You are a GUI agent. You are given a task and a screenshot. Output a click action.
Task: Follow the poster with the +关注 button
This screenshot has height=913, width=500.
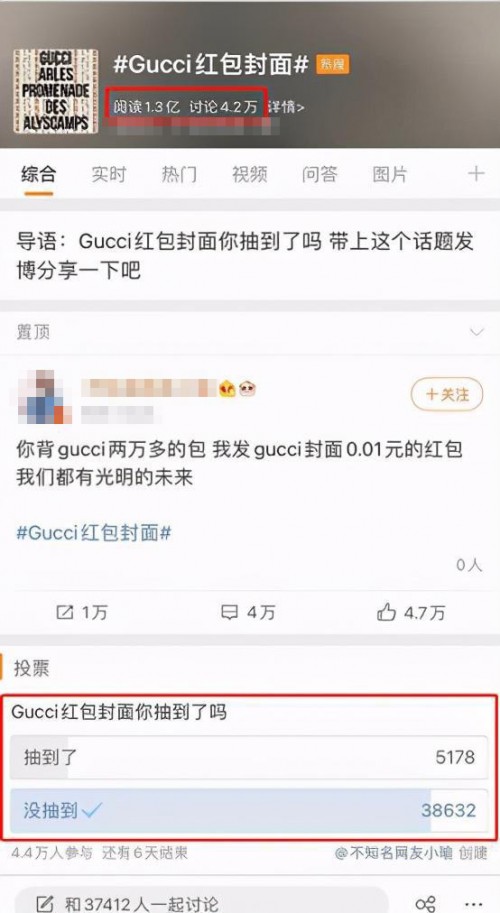[447, 395]
